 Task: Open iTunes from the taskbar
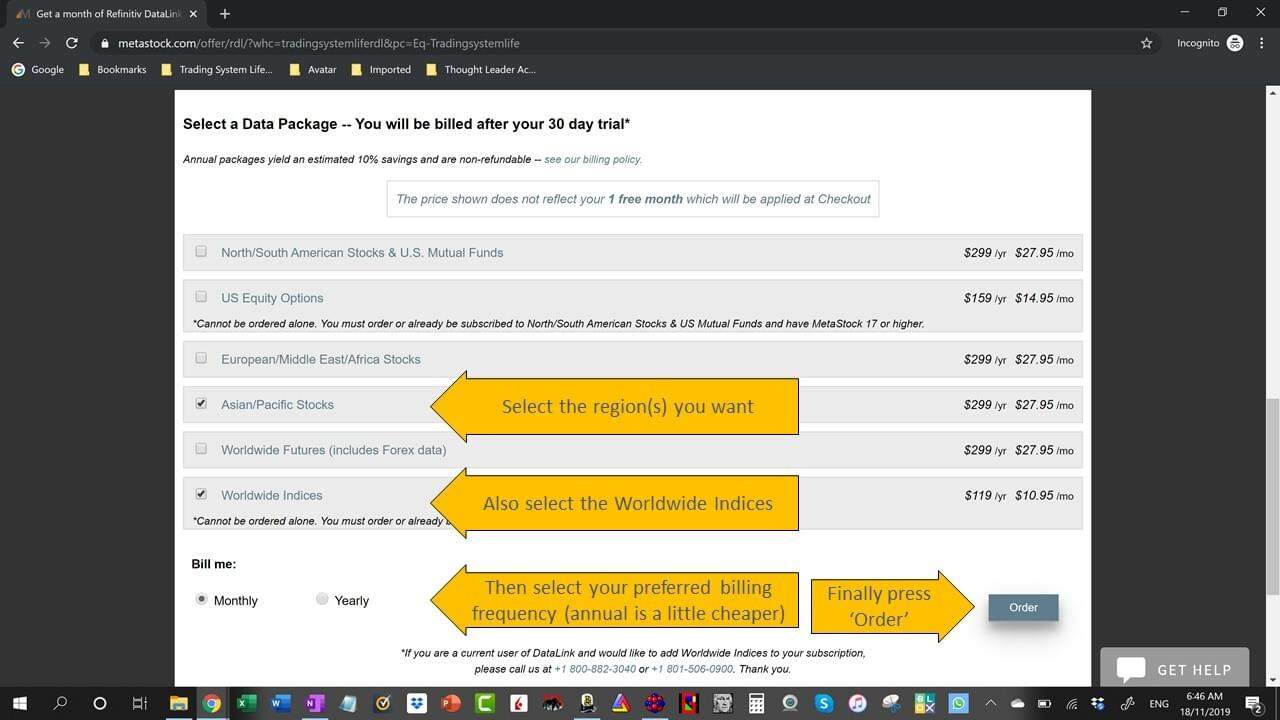click(858, 703)
